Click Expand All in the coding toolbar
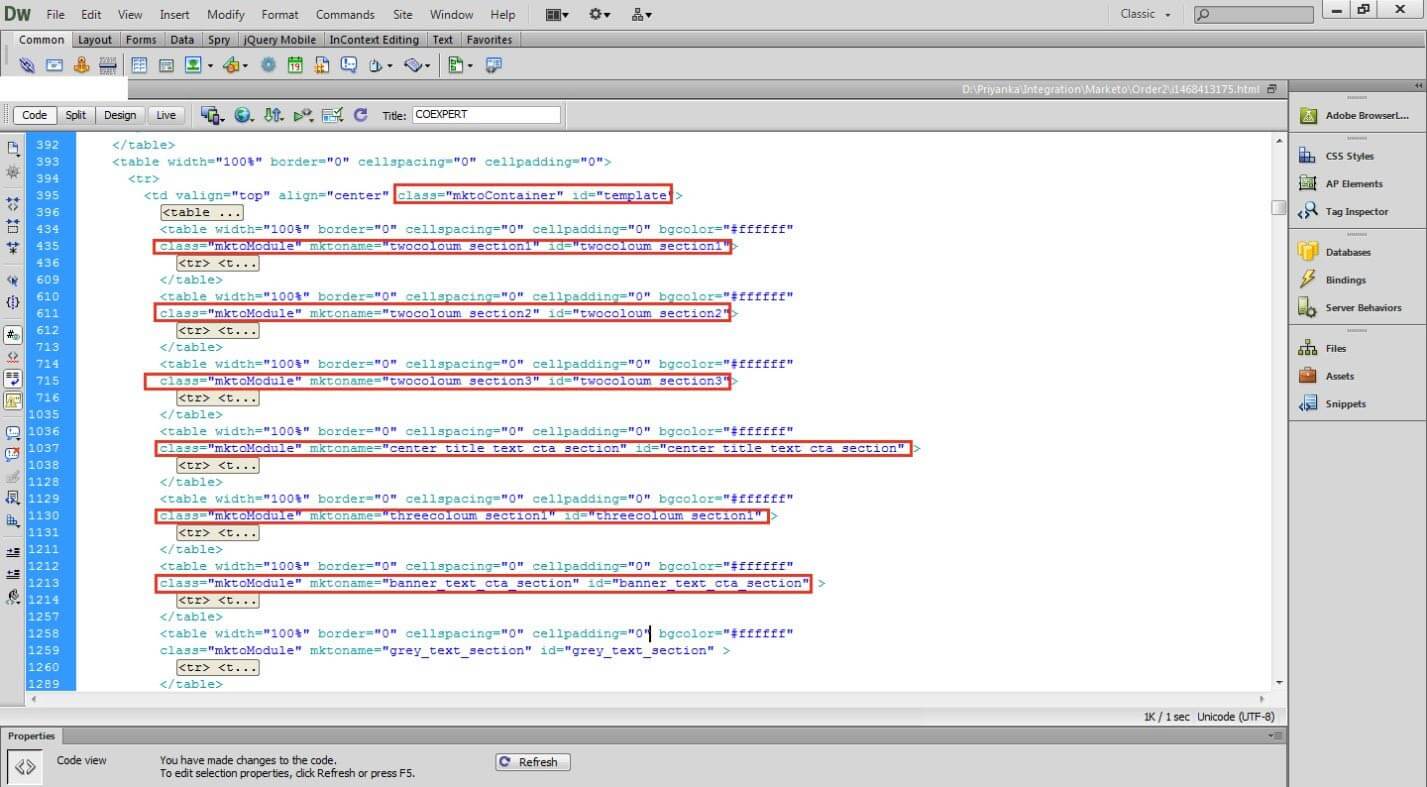 pos(13,247)
